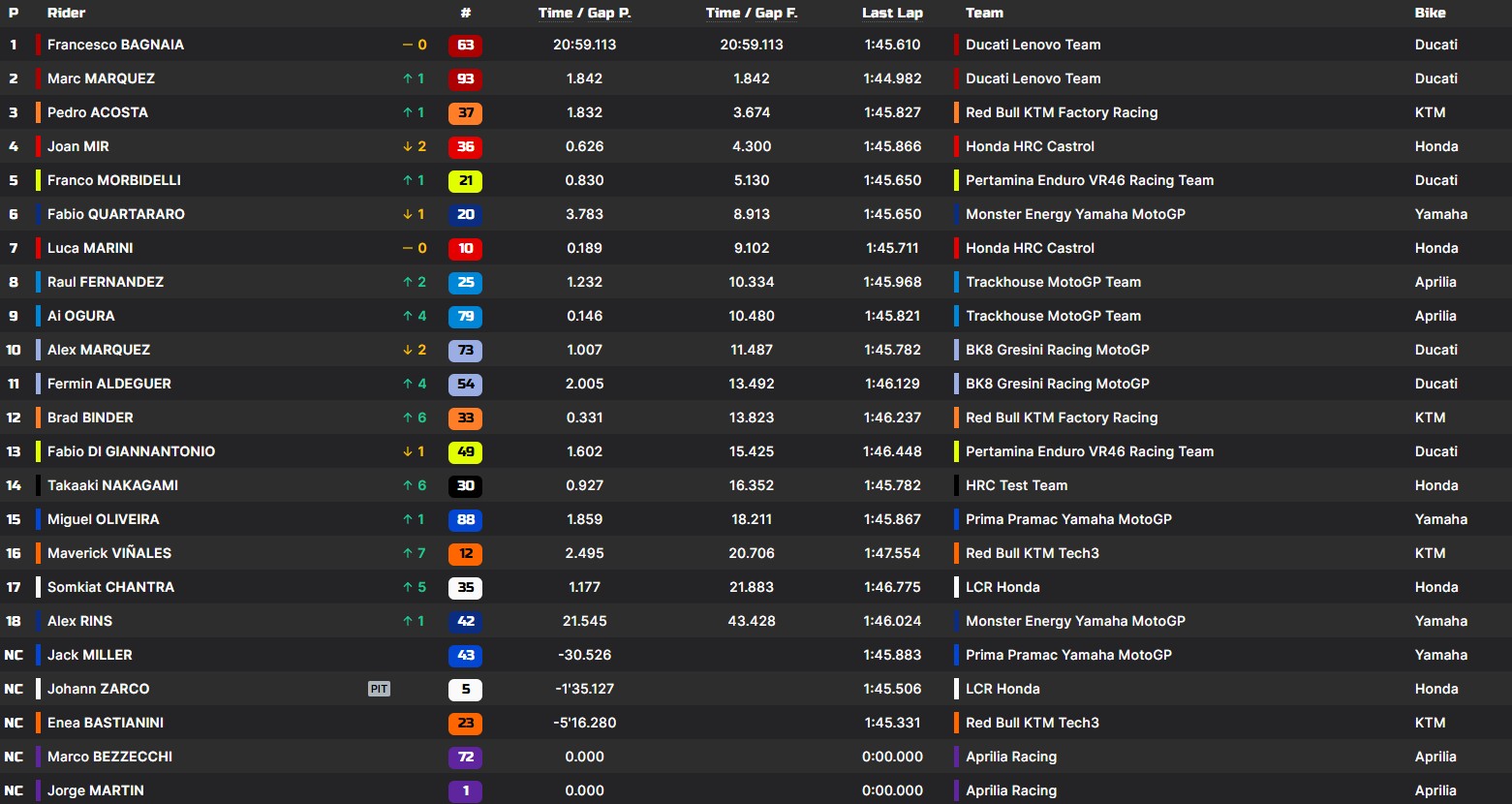Click the HRC Test Team name
Screen dimensions: 1512x804
(x=1016, y=485)
